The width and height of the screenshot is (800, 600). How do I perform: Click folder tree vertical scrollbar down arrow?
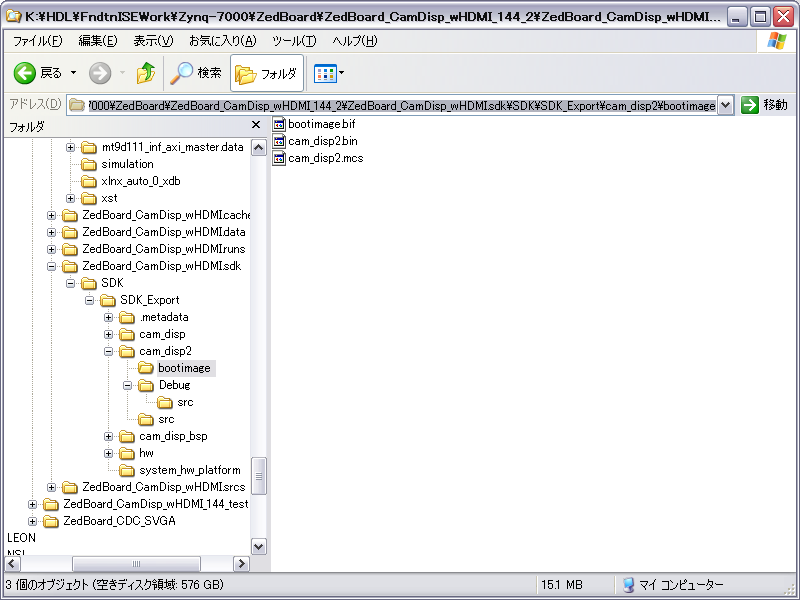click(x=259, y=547)
